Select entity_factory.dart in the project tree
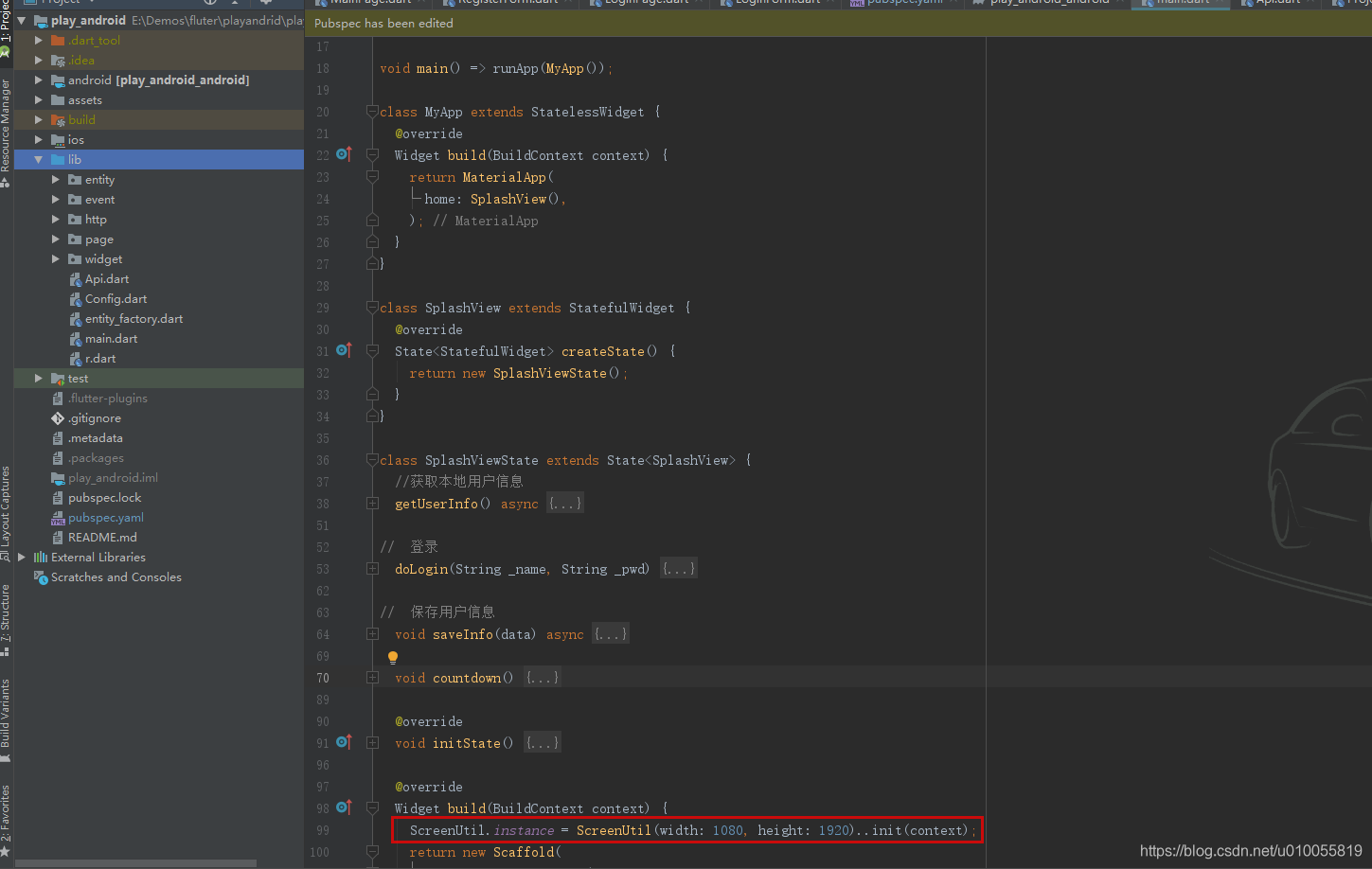The image size is (1372, 869). point(134,319)
